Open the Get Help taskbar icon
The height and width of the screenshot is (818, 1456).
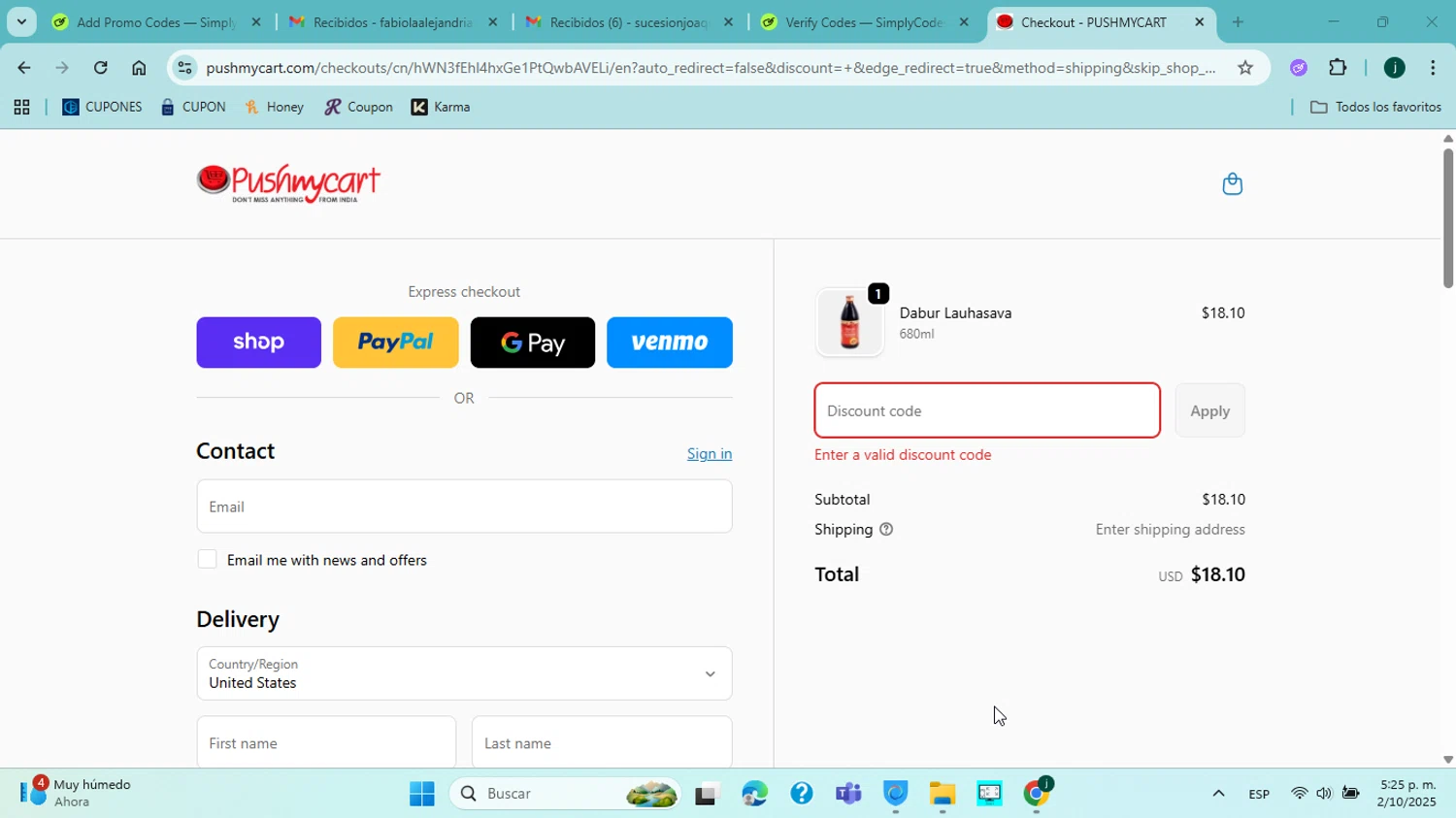tap(802, 794)
